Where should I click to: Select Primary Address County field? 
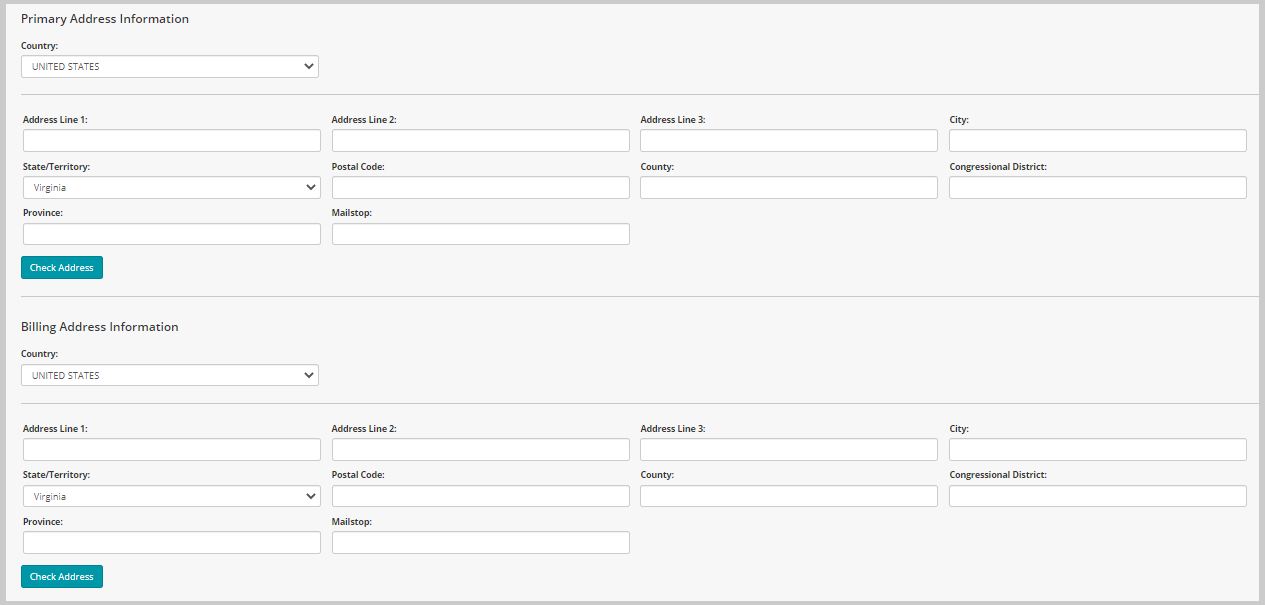click(x=789, y=187)
